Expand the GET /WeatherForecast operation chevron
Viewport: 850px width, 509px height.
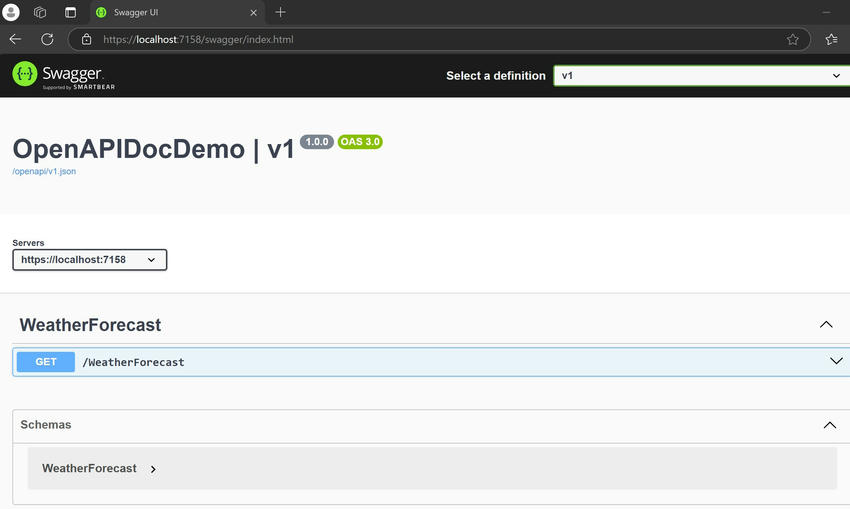[x=836, y=361]
